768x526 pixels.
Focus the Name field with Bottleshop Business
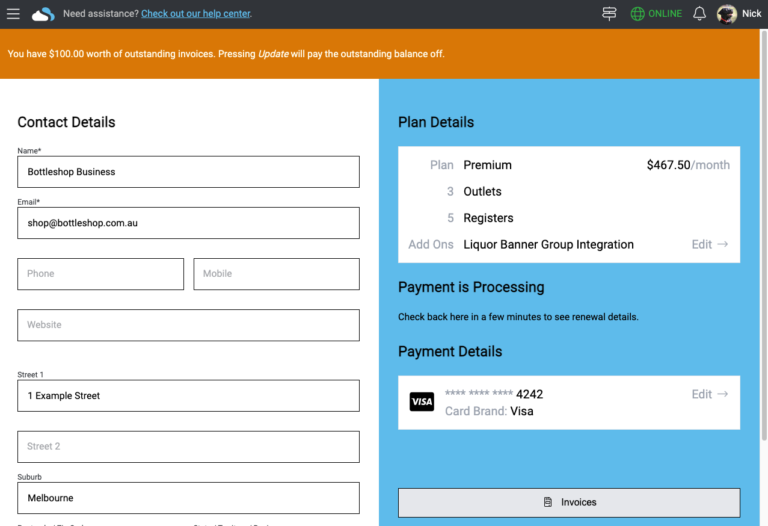188,172
